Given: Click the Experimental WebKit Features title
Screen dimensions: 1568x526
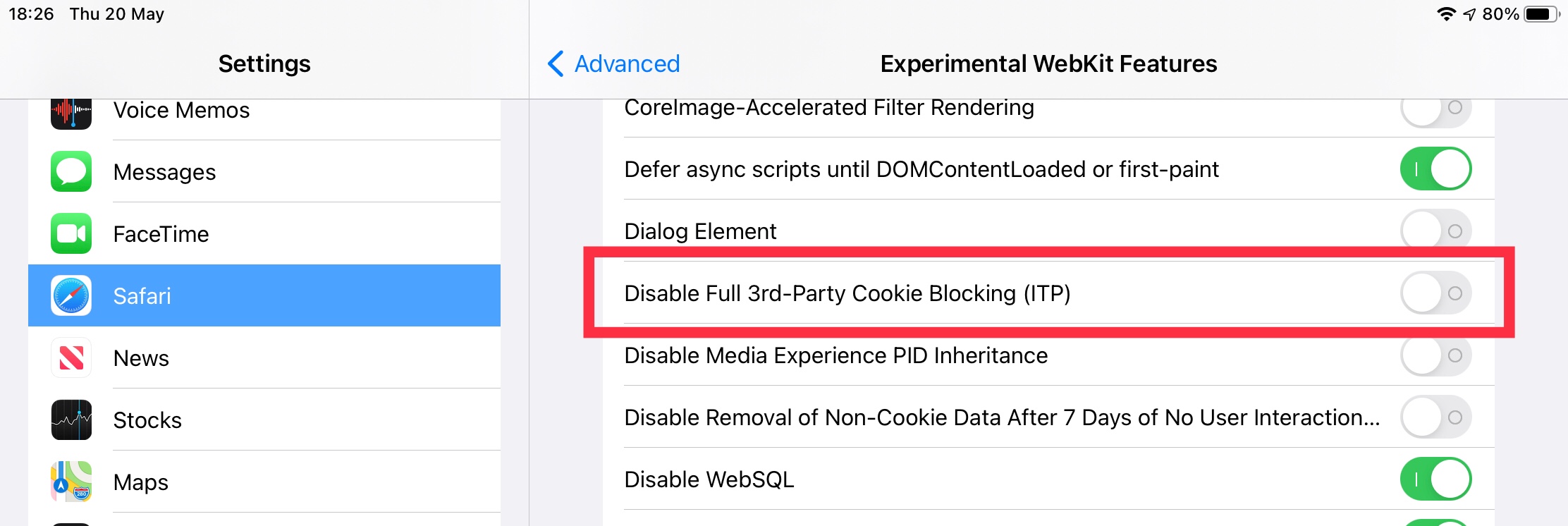Looking at the screenshot, I should click(x=1048, y=63).
